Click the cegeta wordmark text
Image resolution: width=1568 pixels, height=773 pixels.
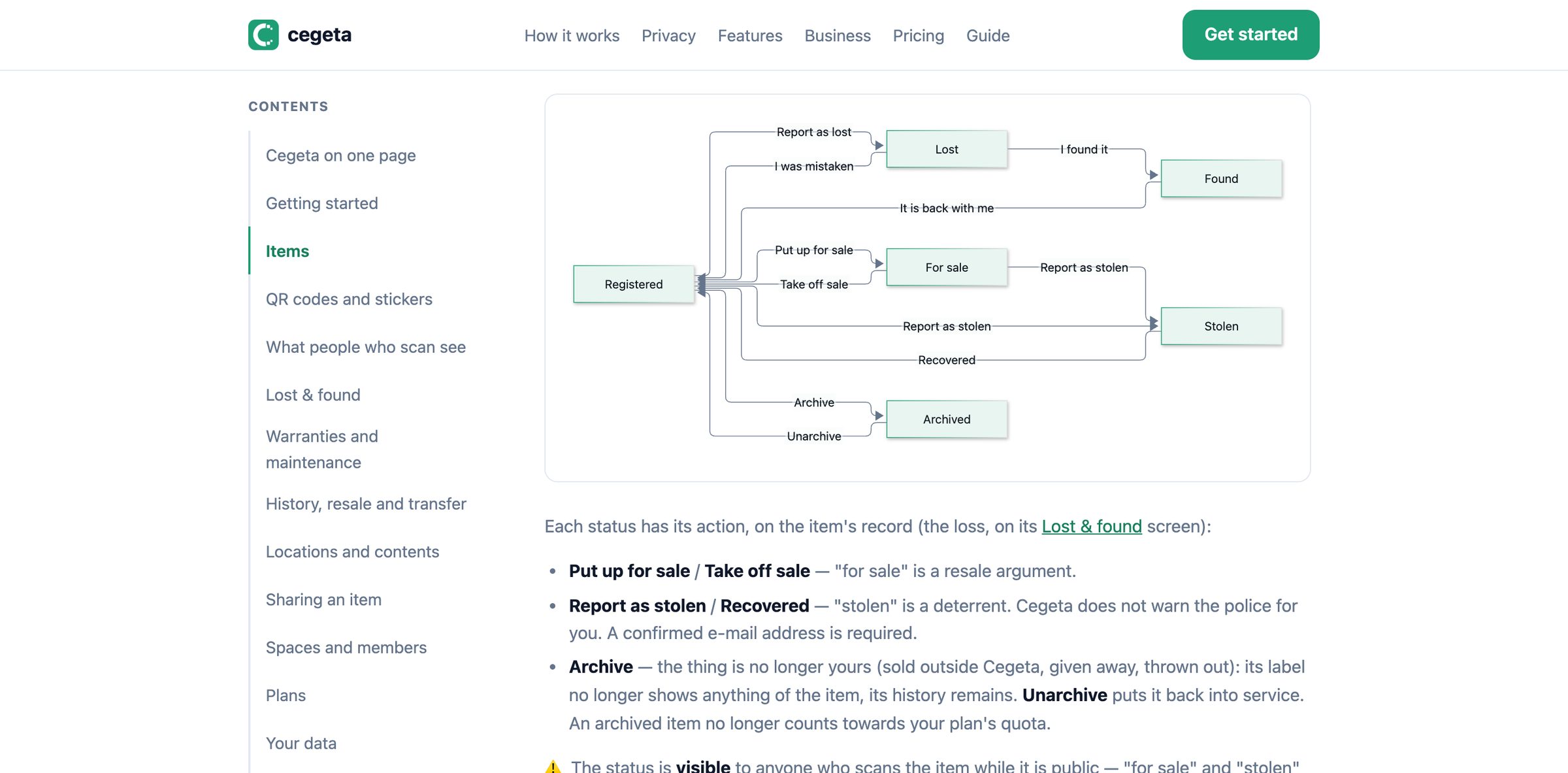pos(319,35)
